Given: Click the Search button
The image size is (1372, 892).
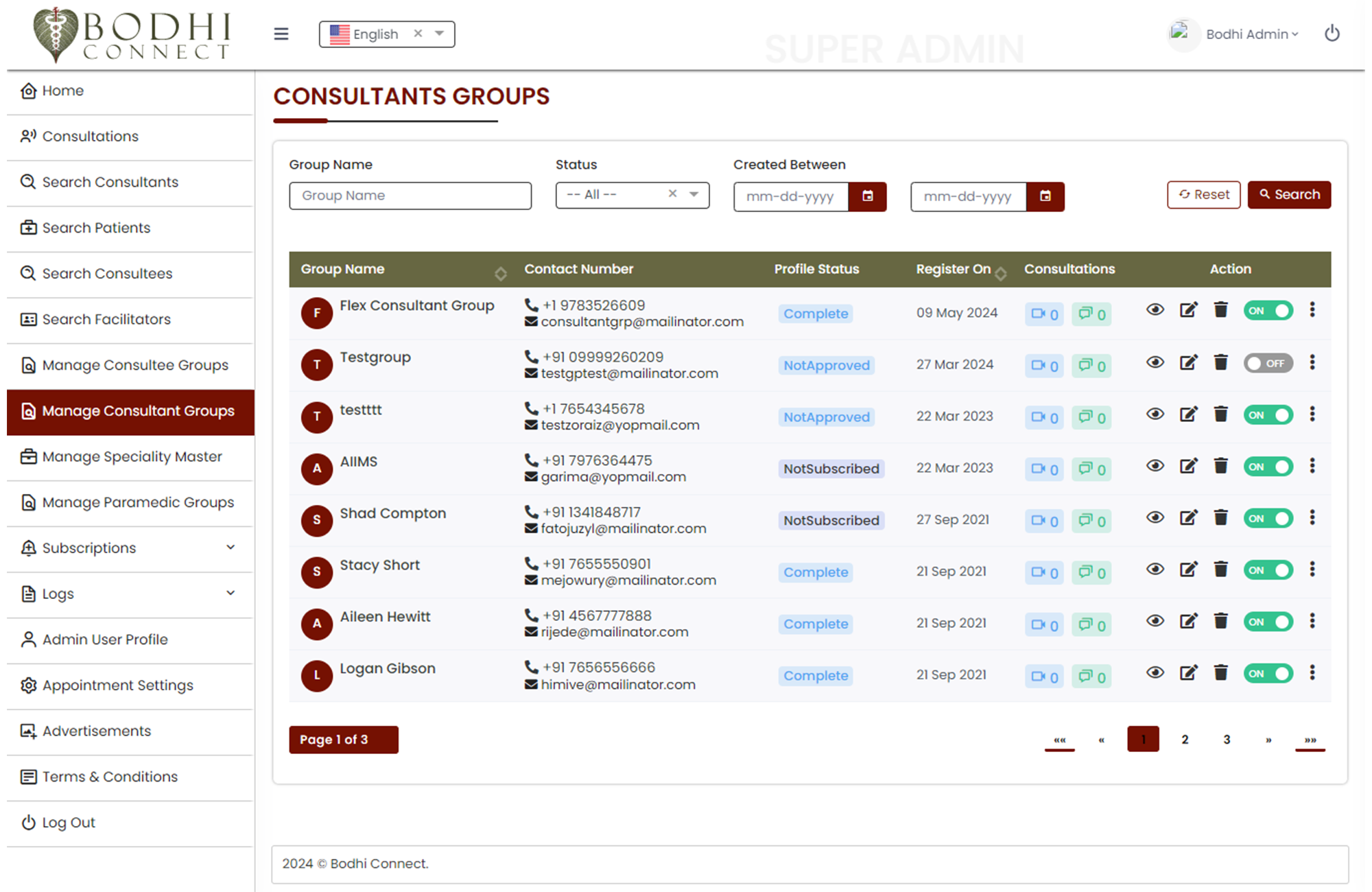Looking at the screenshot, I should (x=1289, y=195).
